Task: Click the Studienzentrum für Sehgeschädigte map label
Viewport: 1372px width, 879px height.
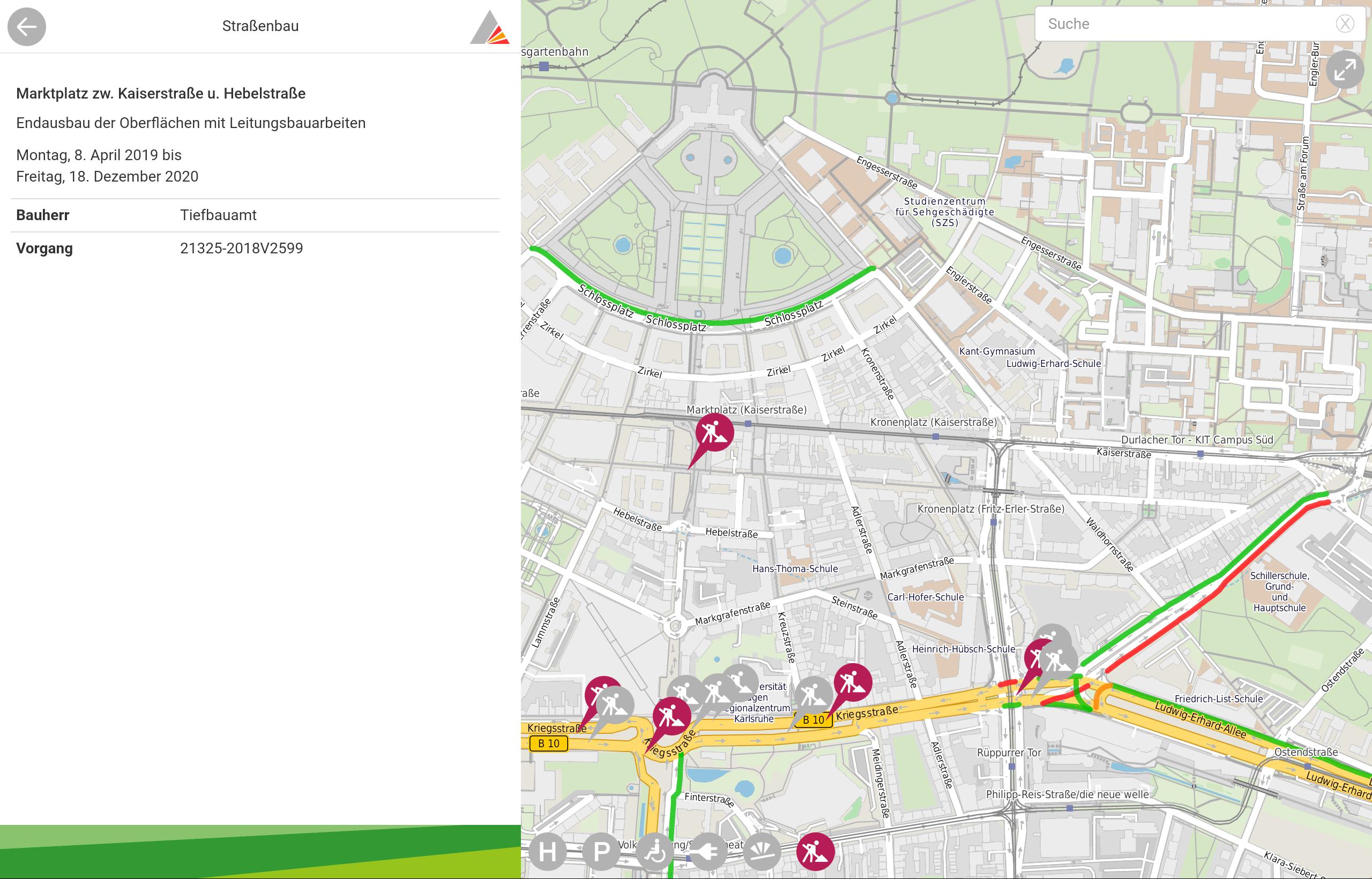Action: (x=945, y=212)
